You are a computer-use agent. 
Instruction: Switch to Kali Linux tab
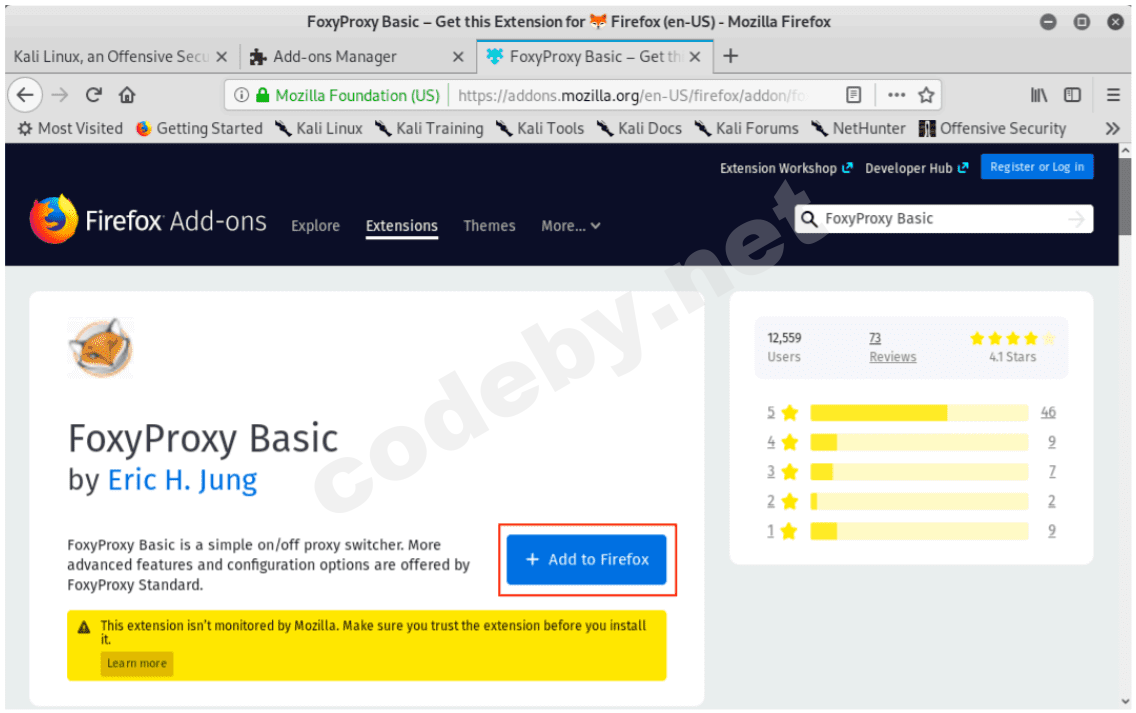coord(120,57)
